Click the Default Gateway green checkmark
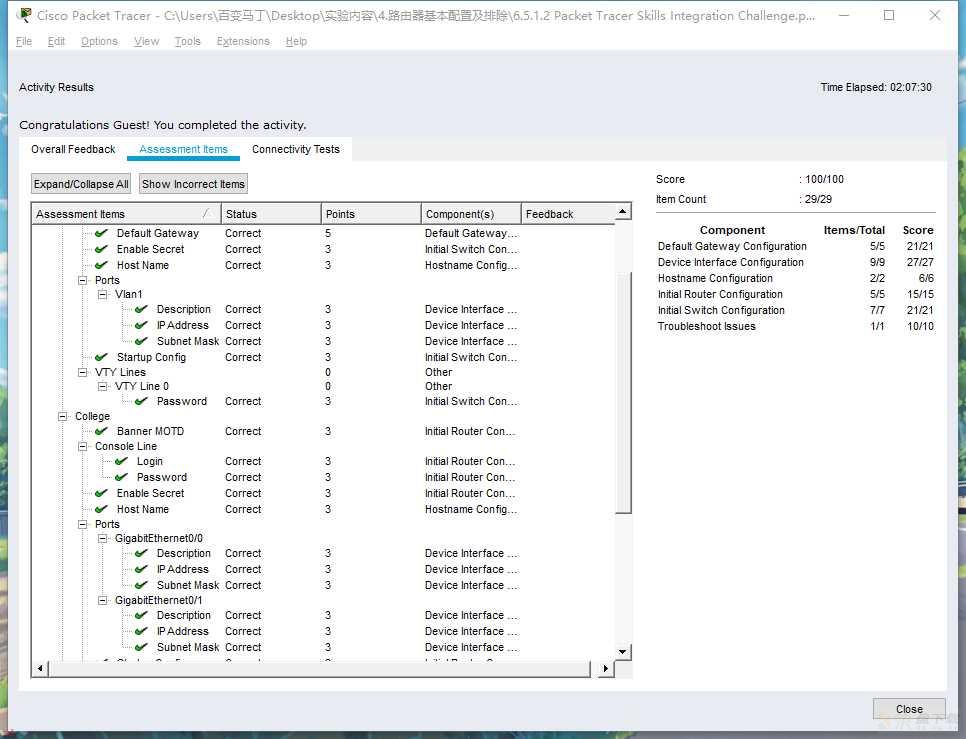The height and width of the screenshot is (739, 966). [x=102, y=233]
